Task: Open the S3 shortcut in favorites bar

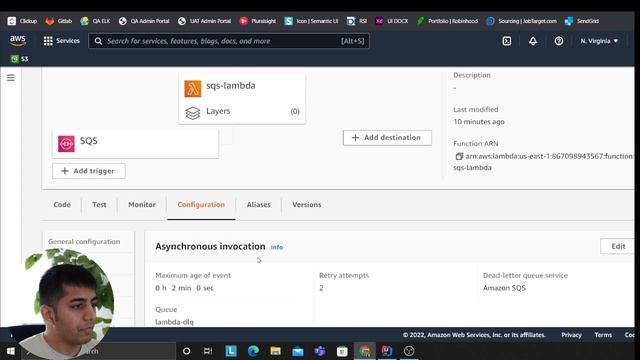Action: 20,59
